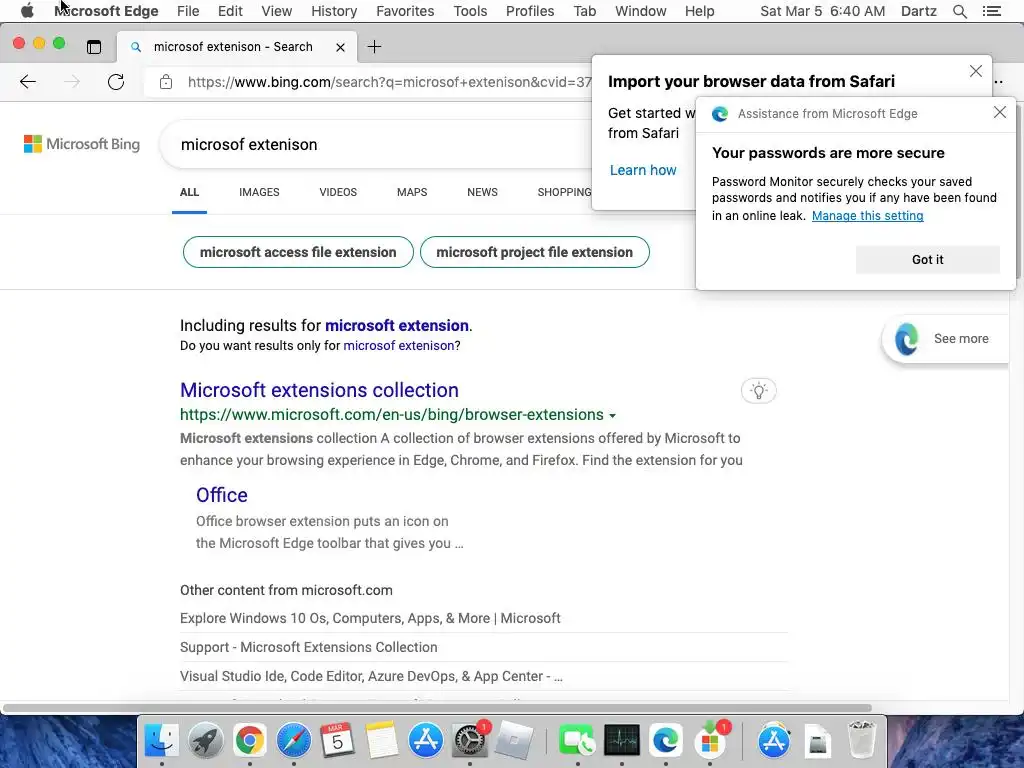This screenshot has height=768, width=1024.
Task: Click the browser address bar URL
Action: point(389,82)
